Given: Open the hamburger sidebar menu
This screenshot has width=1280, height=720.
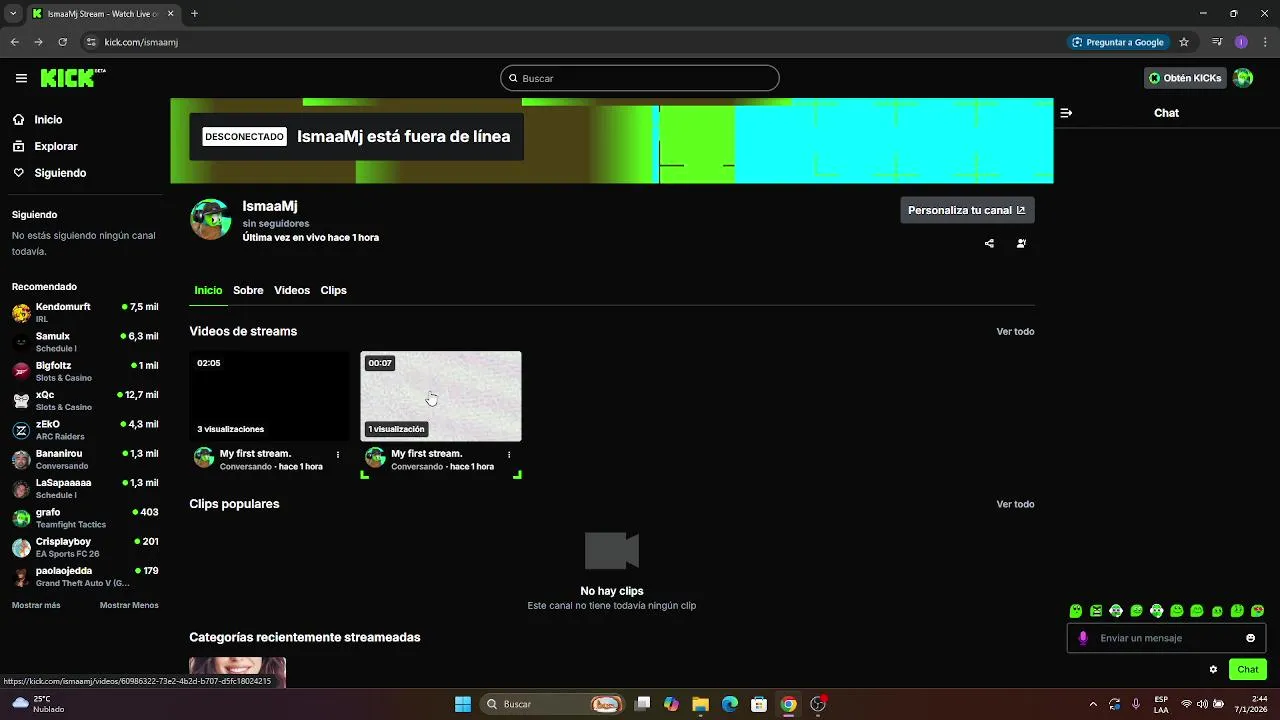Looking at the screenshot, I should (21, 78).
